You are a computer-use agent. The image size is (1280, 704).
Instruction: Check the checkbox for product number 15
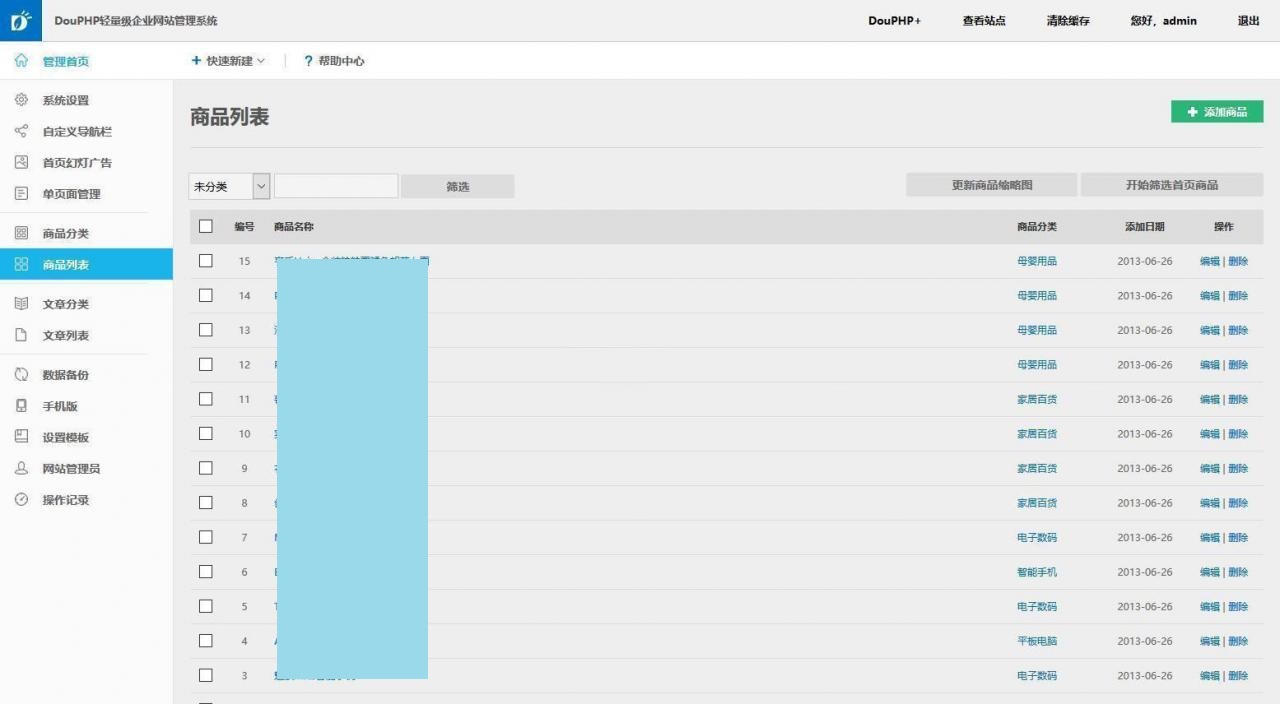point(206,261)
